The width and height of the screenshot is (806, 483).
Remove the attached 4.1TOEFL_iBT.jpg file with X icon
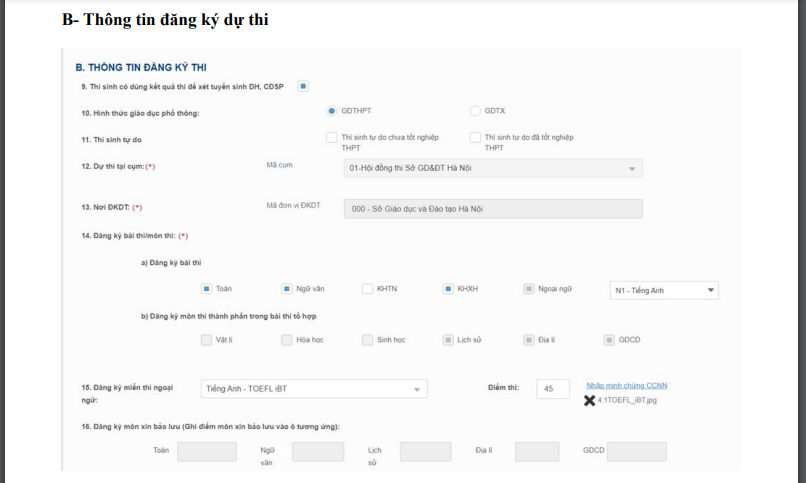[589, 400]
